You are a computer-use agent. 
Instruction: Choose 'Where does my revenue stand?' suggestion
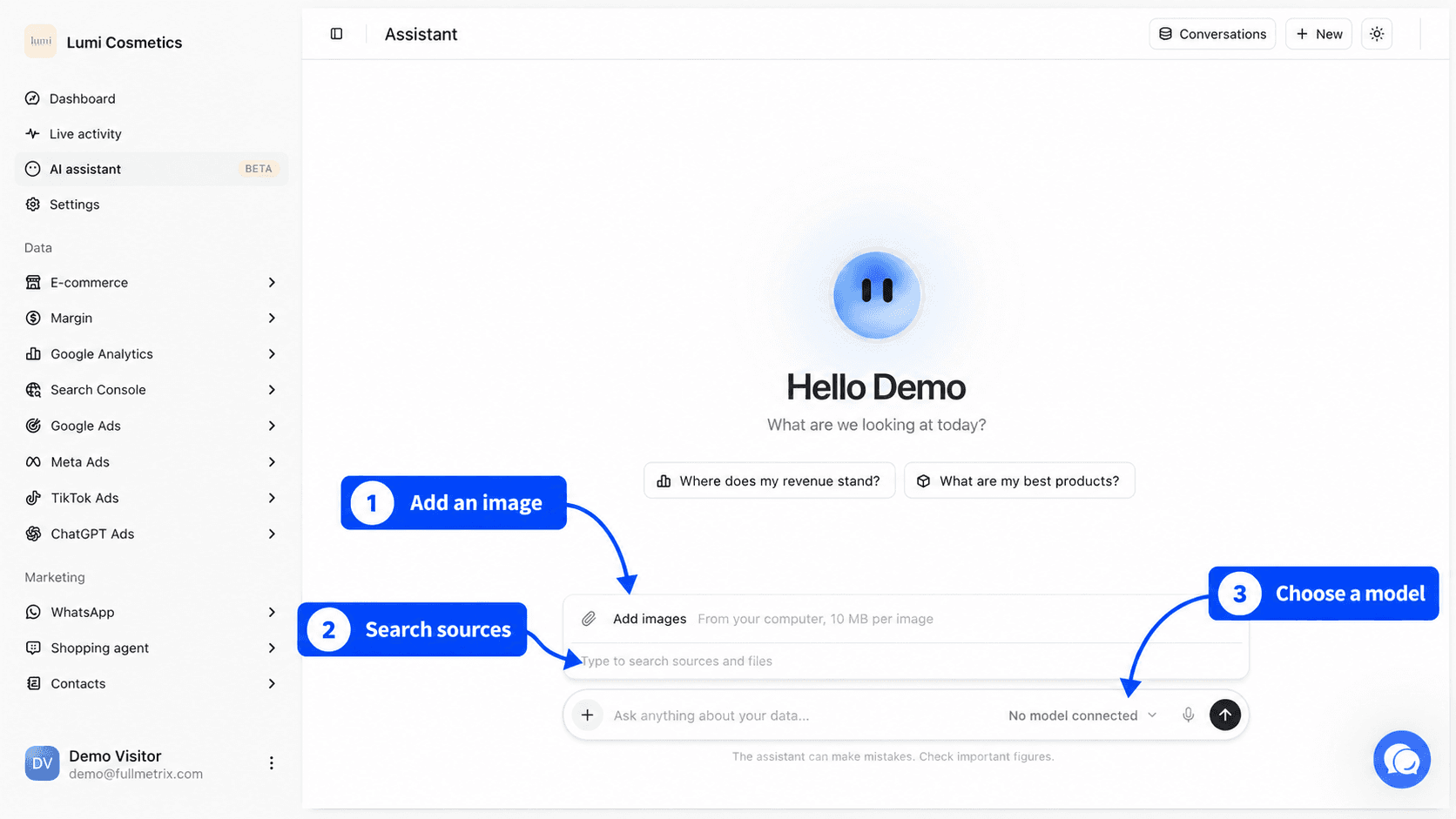coord(770,481)
